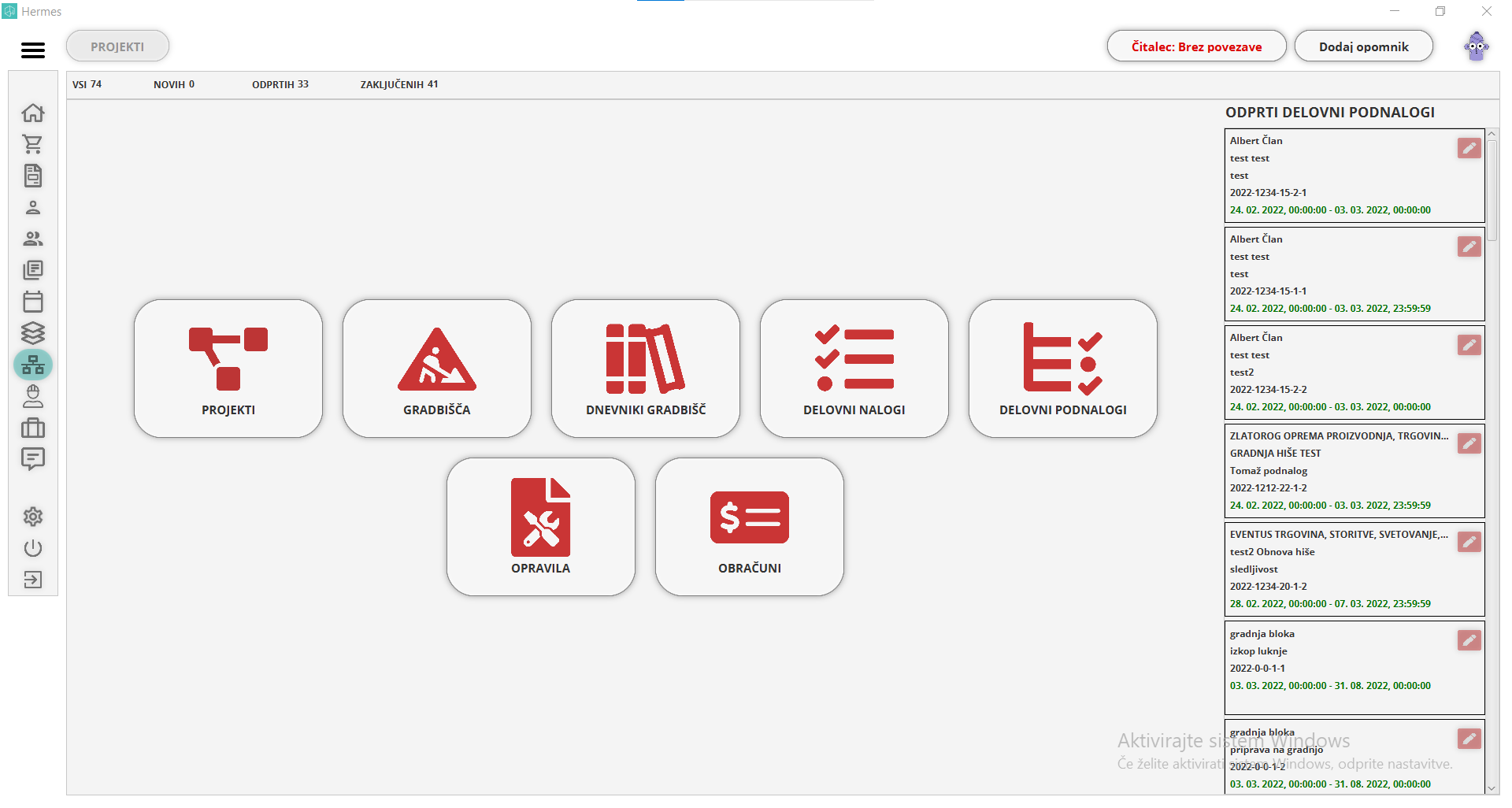Select the VSI 74 filter
This screenshot has height=808, width=1512.
[87, 84]
